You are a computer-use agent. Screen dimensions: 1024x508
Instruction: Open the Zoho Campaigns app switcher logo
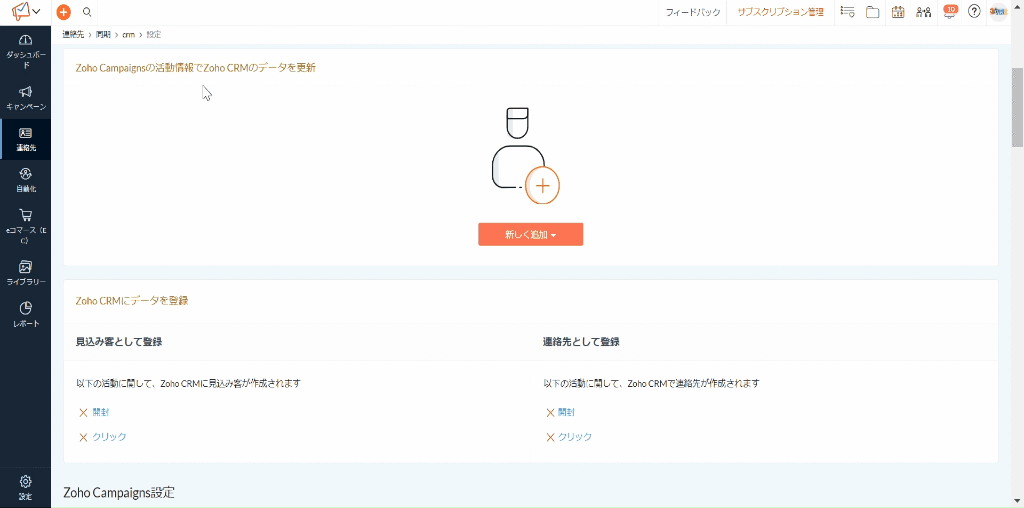point(26,11)
